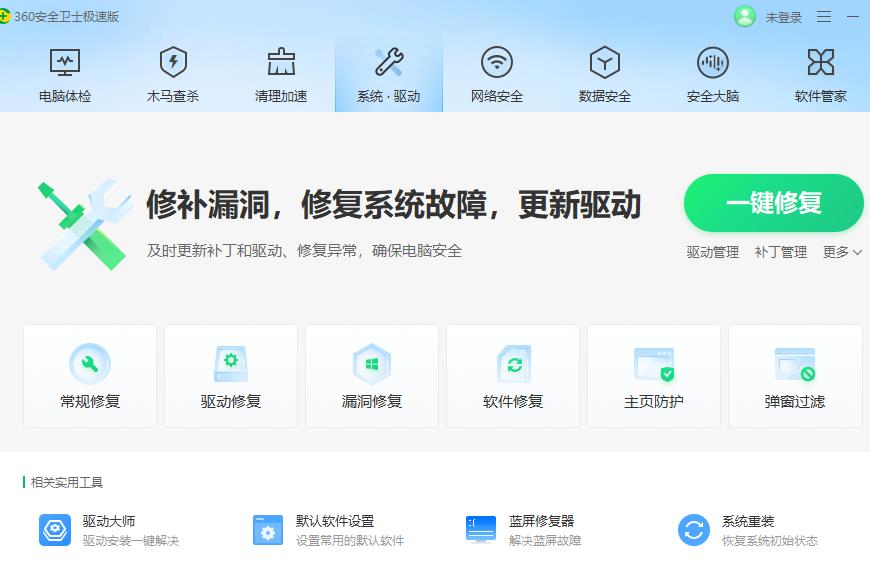Click the 漏洞修复 Windows hexagon icon
Viewport: 870px width, 580px height.
pos(372,364)
